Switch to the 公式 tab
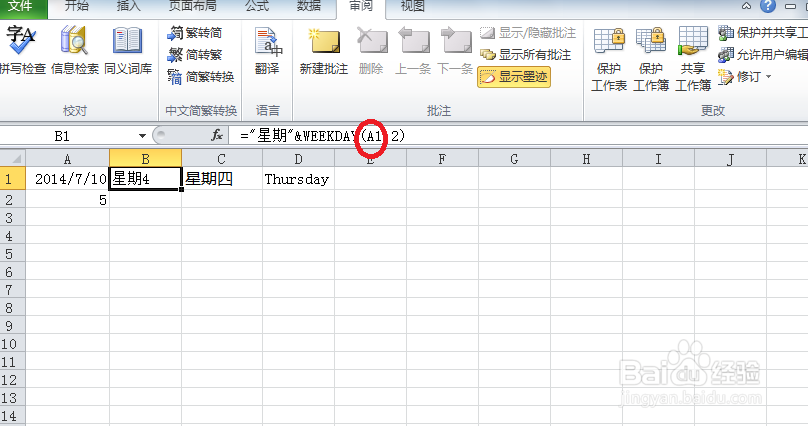This screenshot has height=426, width=808. point(257,6)
